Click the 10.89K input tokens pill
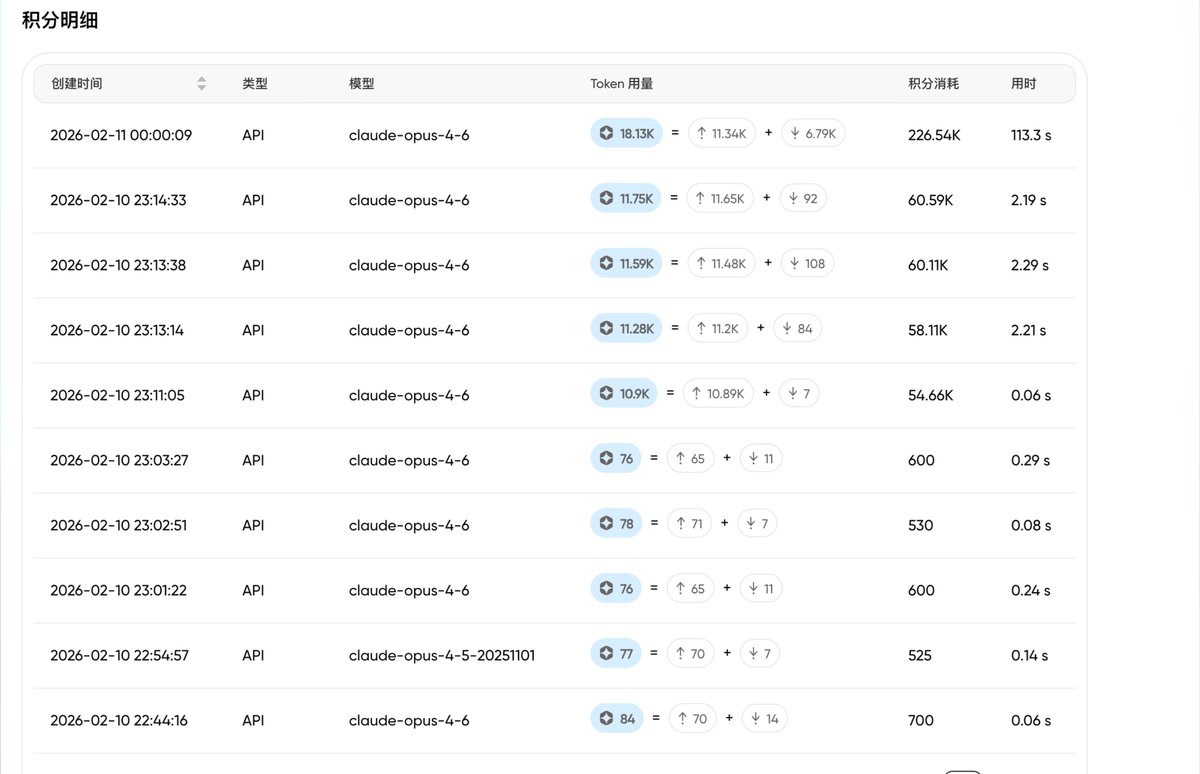Screen dimensions: 1200x774 [x=719, y=394]
